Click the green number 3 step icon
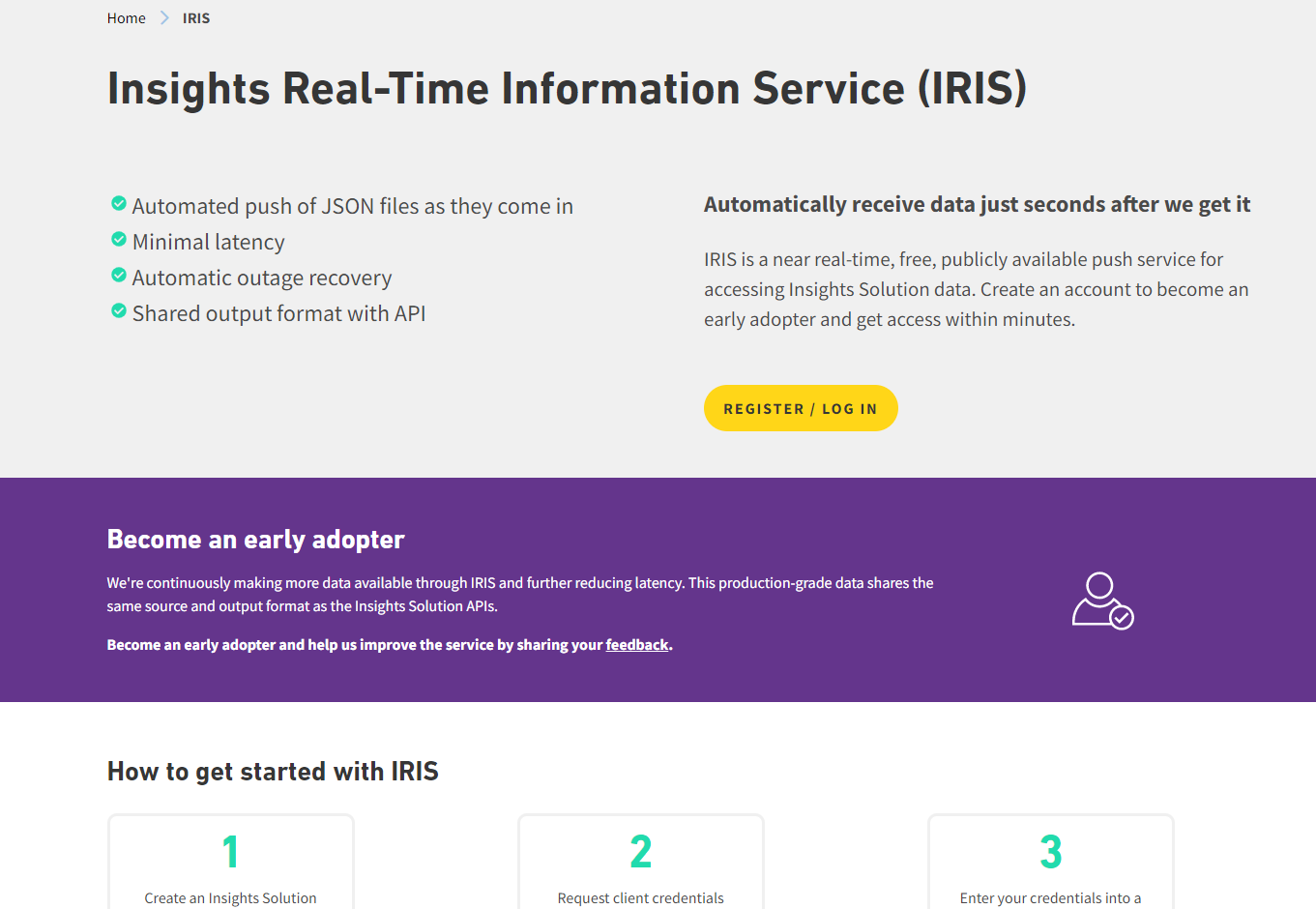The image size is (1316, 909). pos(1050,850)
